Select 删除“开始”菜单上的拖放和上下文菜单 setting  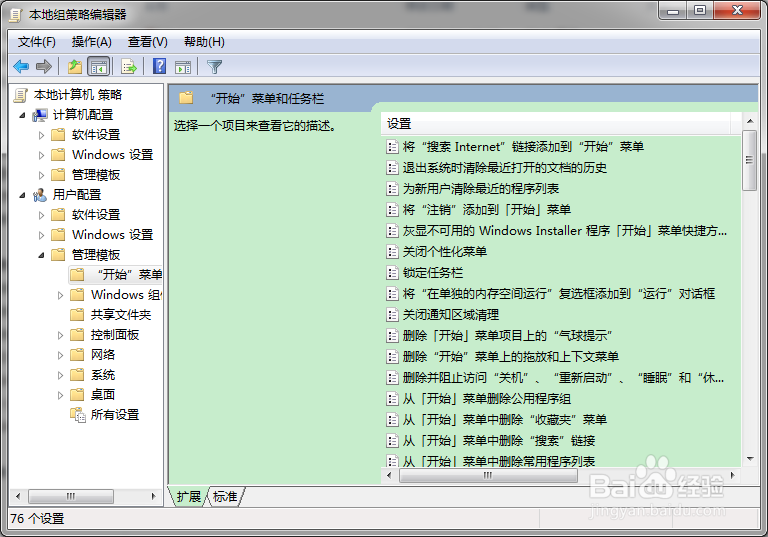click(x=510, y=357)
